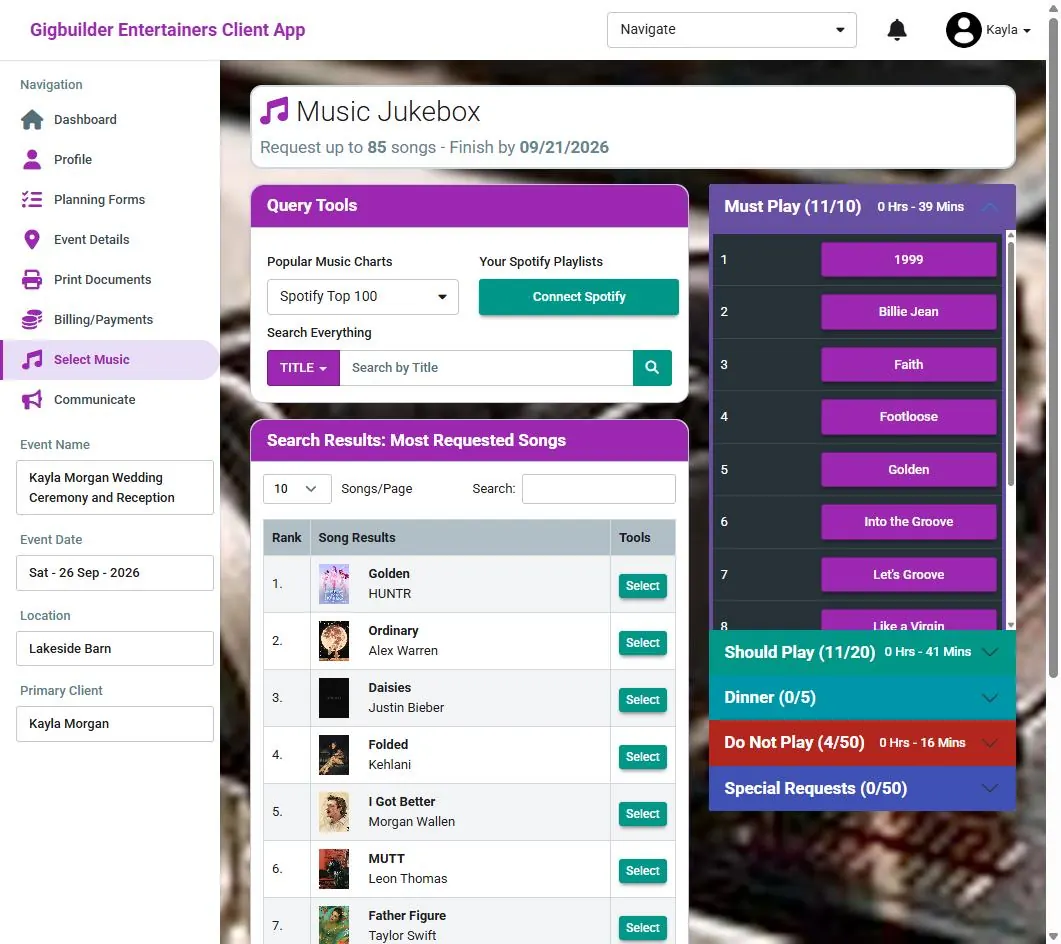Open the notifications bell icon
Screen dimensions: 1061x944
point(897,30)
